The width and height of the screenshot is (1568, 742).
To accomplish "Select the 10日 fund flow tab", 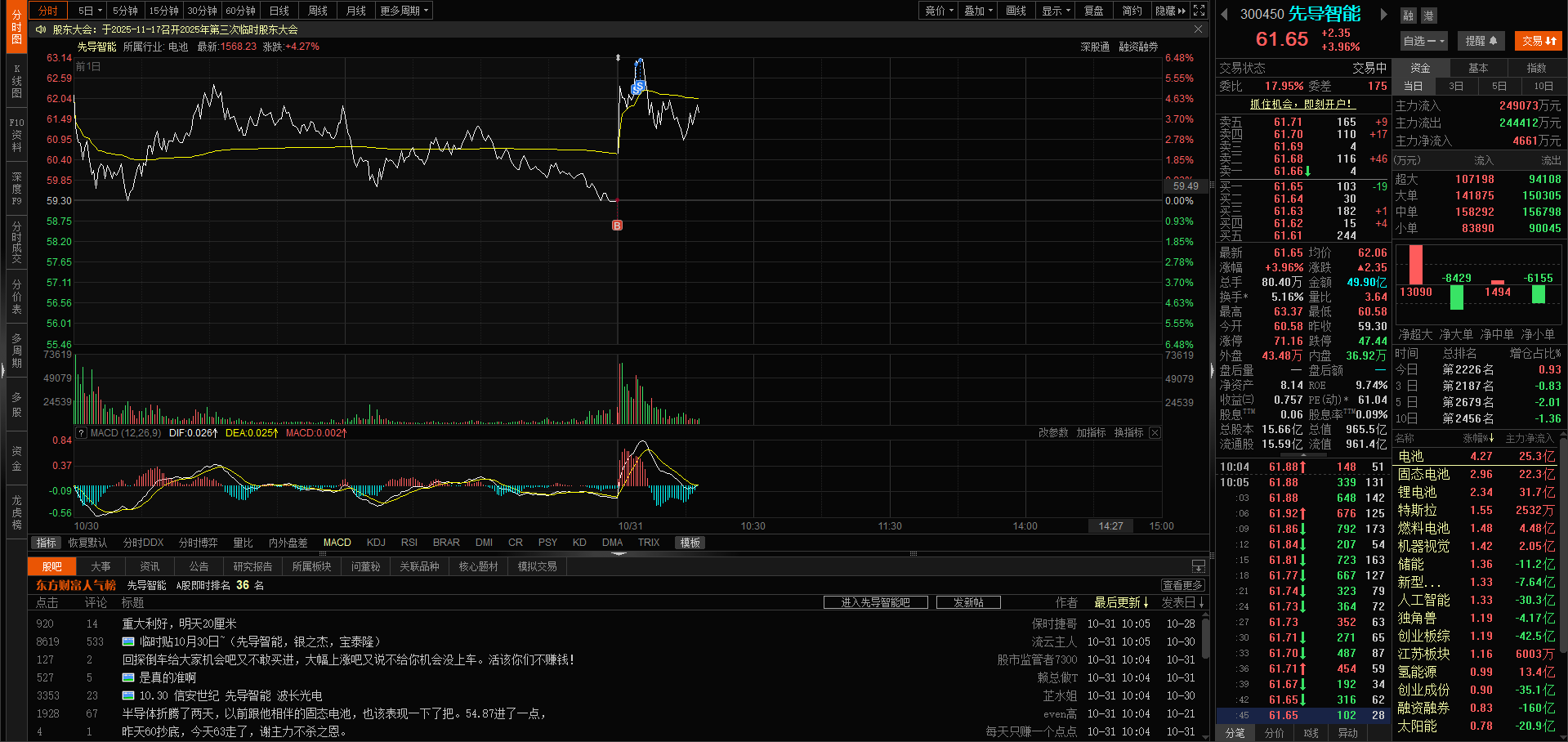I will pyautogui.click(x=1543, y=86).
